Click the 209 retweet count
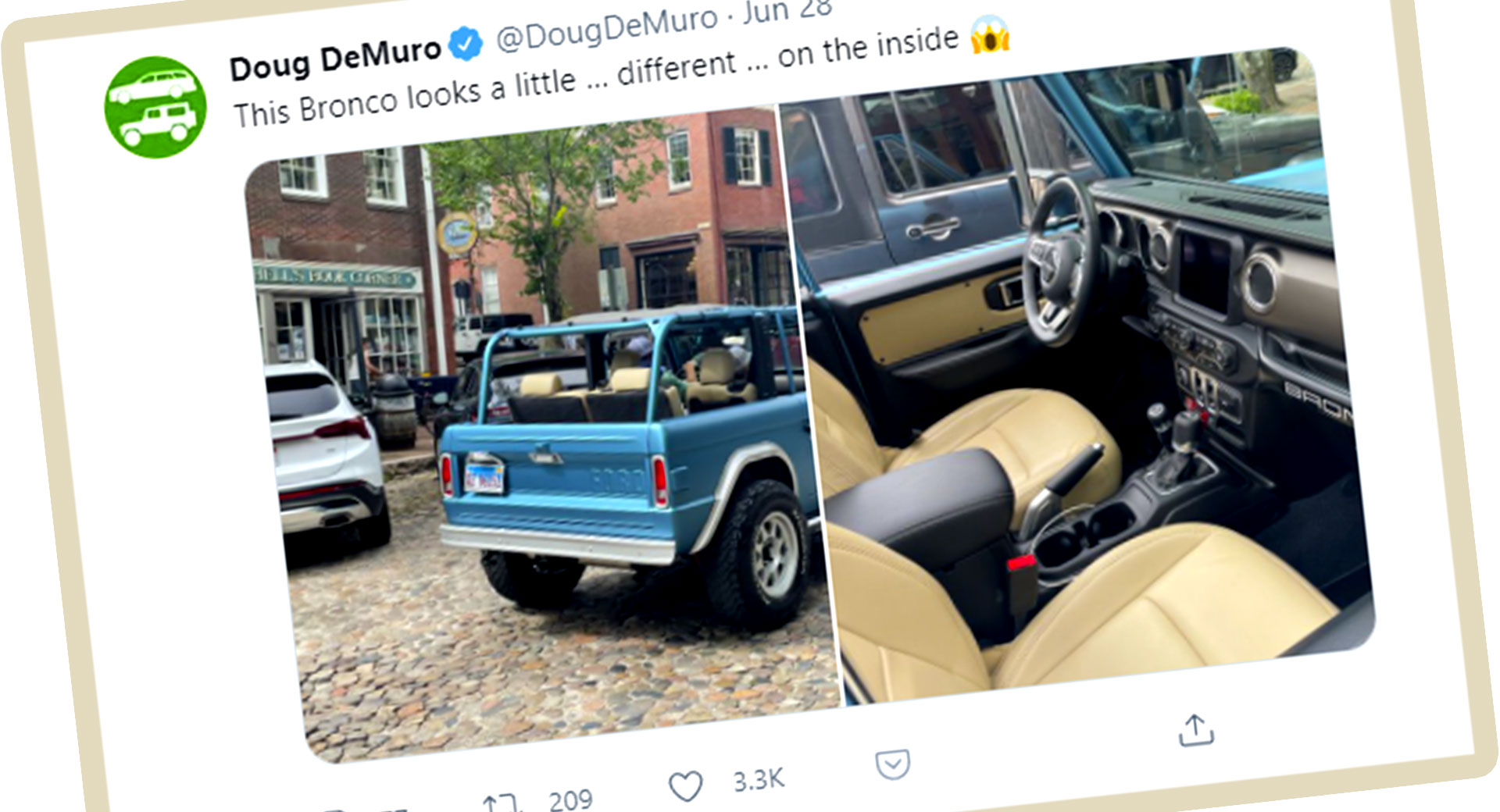The image size is (1500, 812). [x=570, y=800]
